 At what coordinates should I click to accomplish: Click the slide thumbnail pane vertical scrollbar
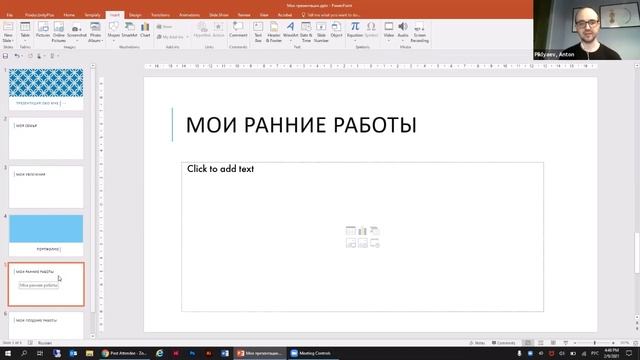tap(93, 200)
